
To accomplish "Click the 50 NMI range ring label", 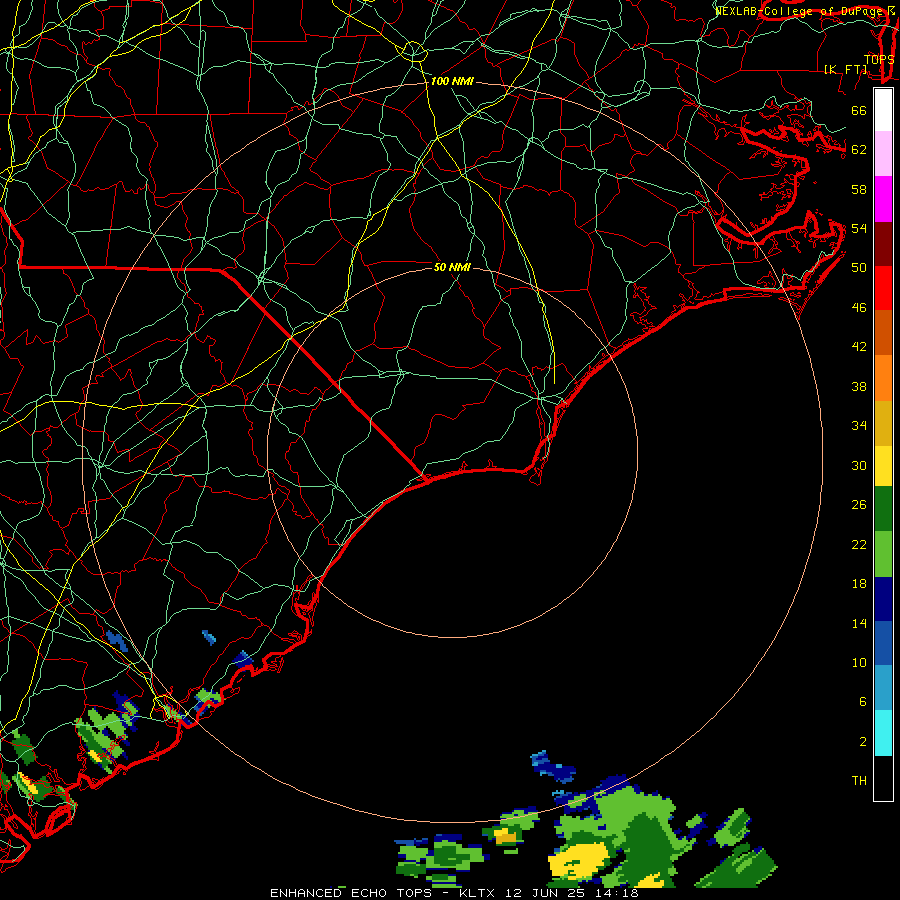I will (452, 267).
